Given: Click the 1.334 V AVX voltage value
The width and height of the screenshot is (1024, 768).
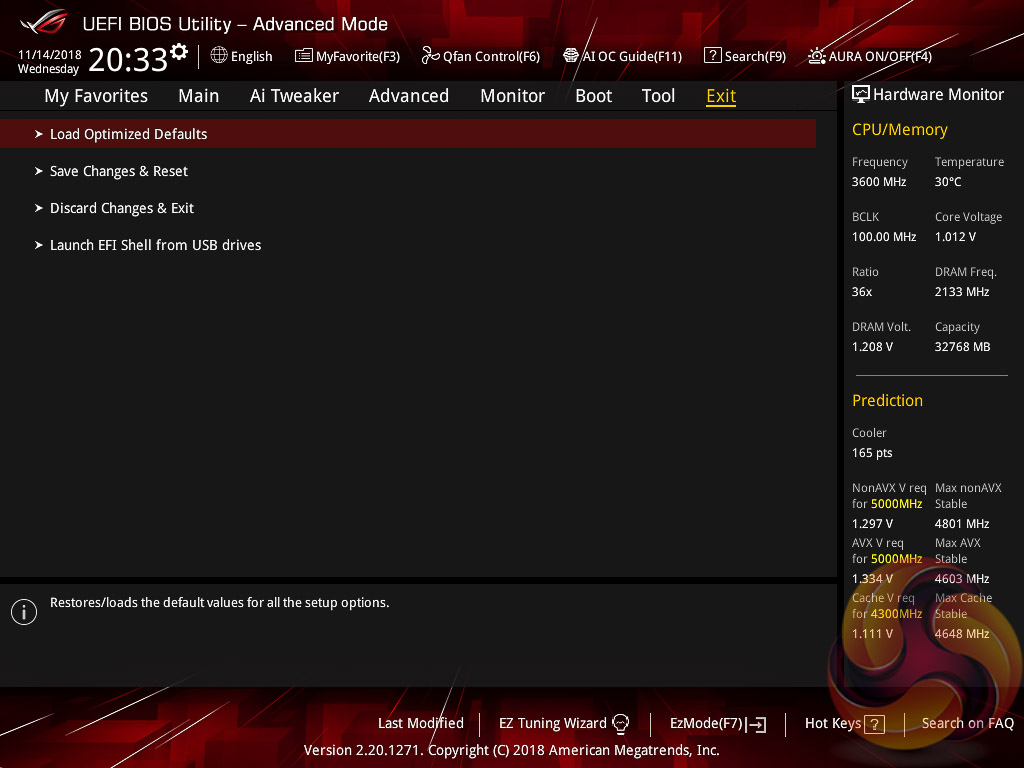Looking at the screenshot, I should click(872, 579).
